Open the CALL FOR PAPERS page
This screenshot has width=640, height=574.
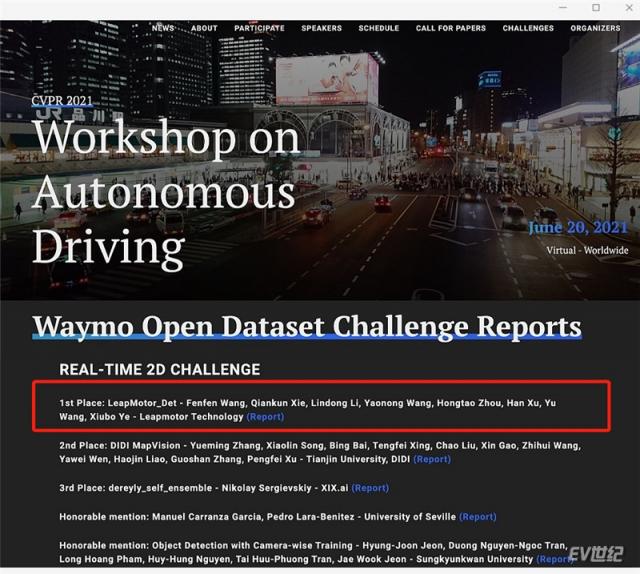coord(451,28)
